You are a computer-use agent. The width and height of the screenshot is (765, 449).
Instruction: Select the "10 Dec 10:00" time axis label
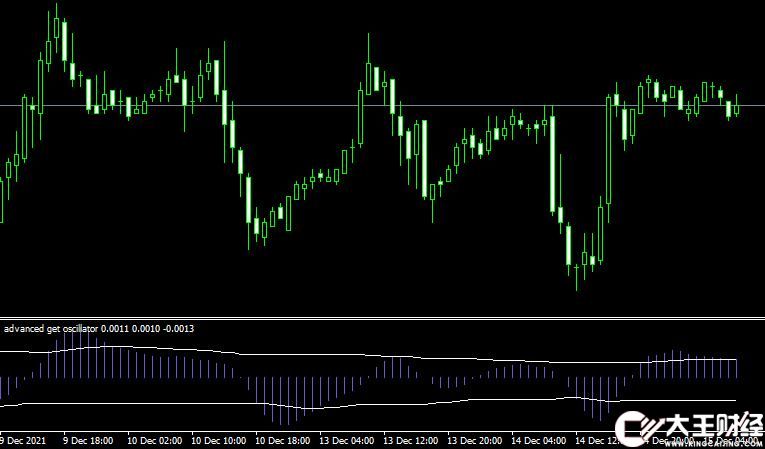[218, 441]
